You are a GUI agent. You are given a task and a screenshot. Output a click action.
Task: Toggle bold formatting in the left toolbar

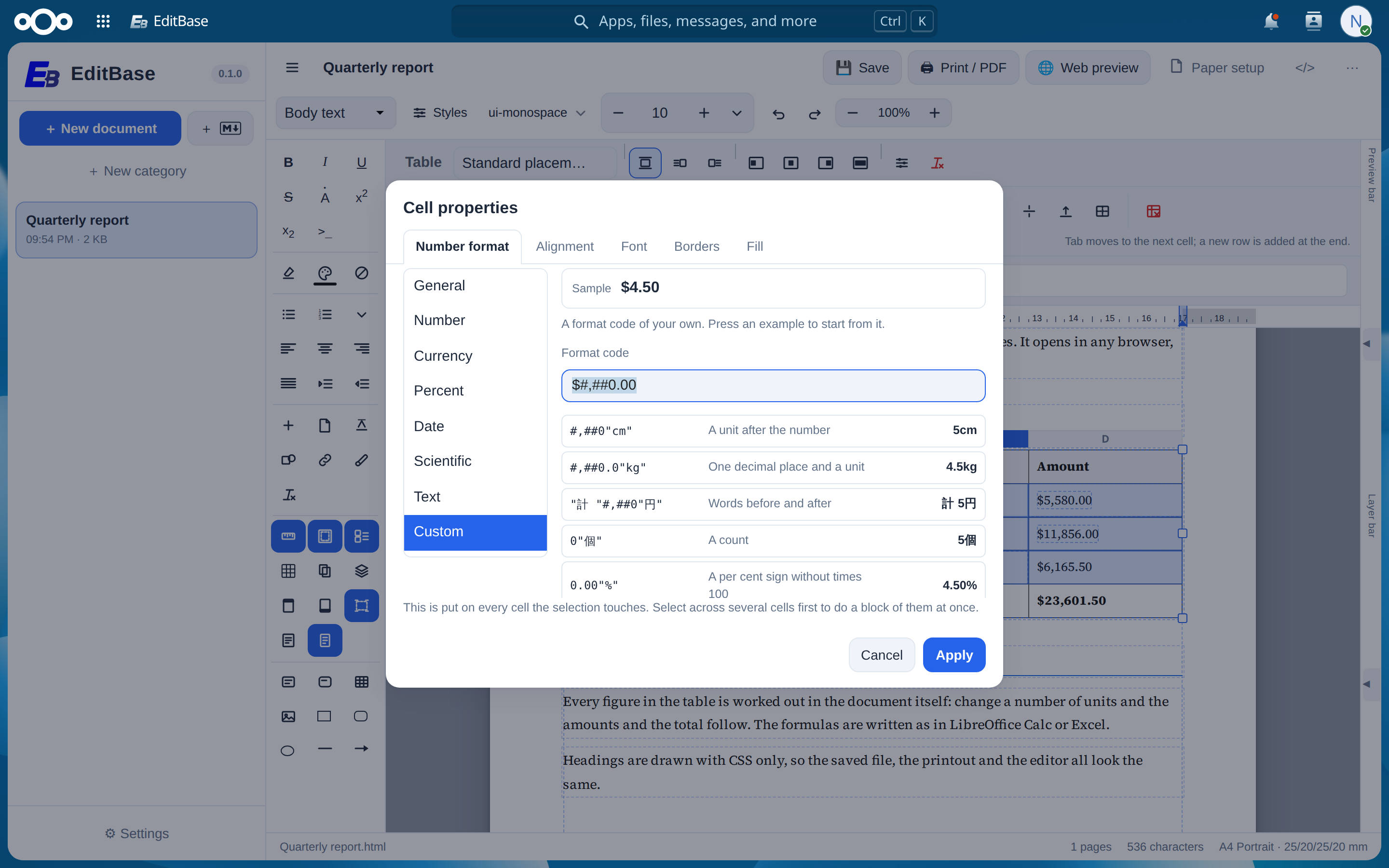288,163
